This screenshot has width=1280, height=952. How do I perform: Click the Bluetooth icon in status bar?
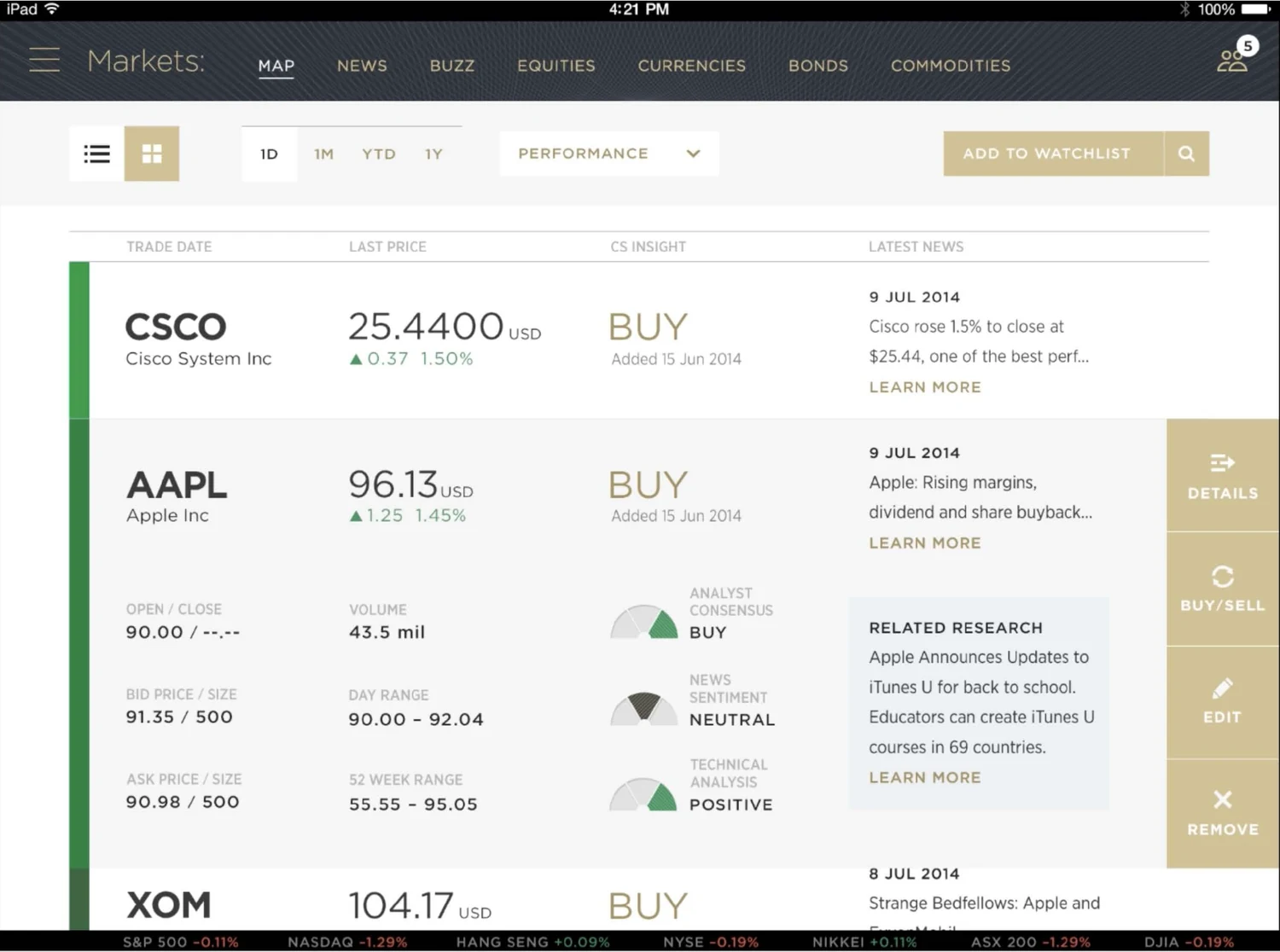point(1184,9)
